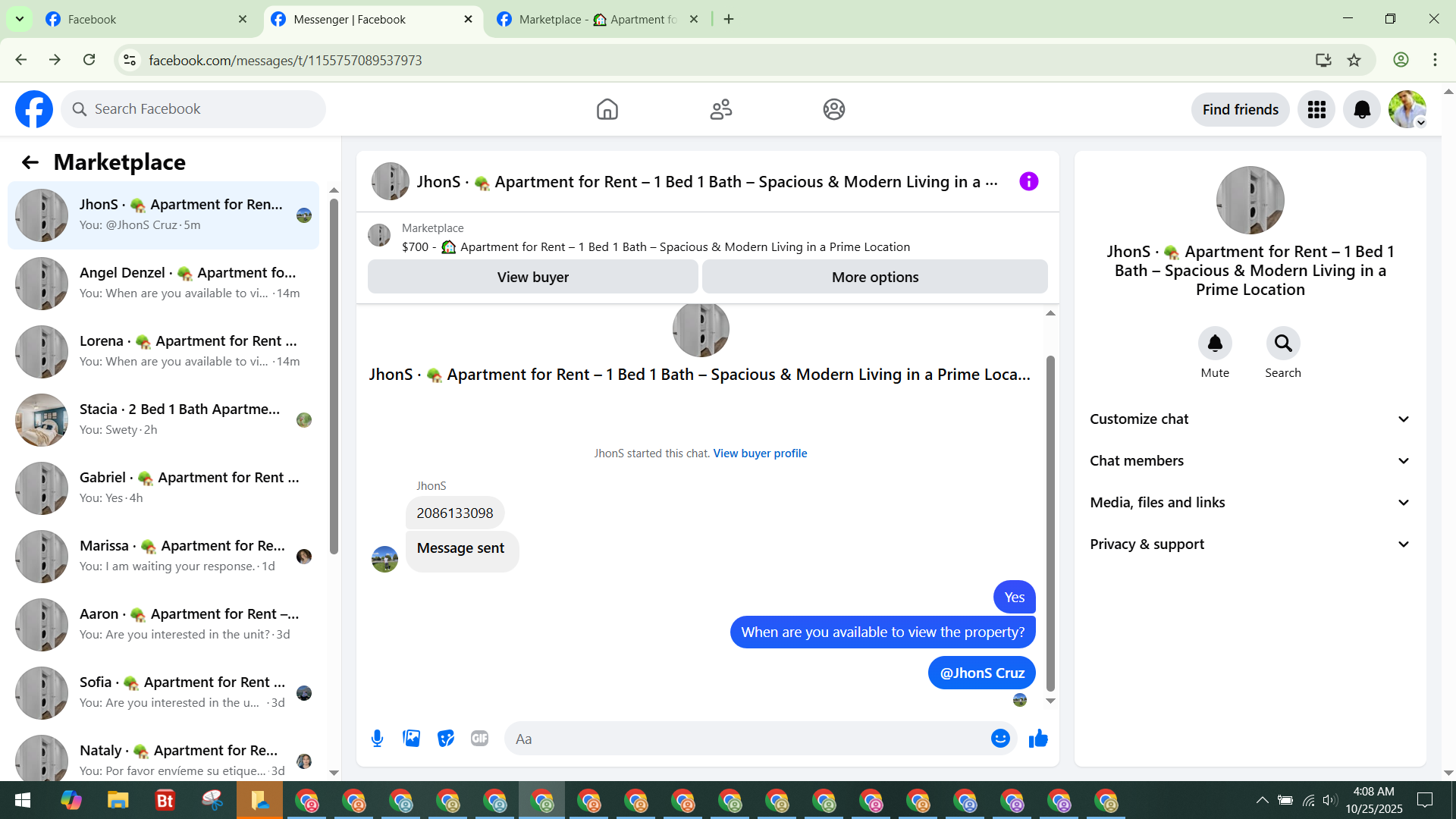Search within the conversation
The image size is (1456, 819).
[x=1283, y=344]
